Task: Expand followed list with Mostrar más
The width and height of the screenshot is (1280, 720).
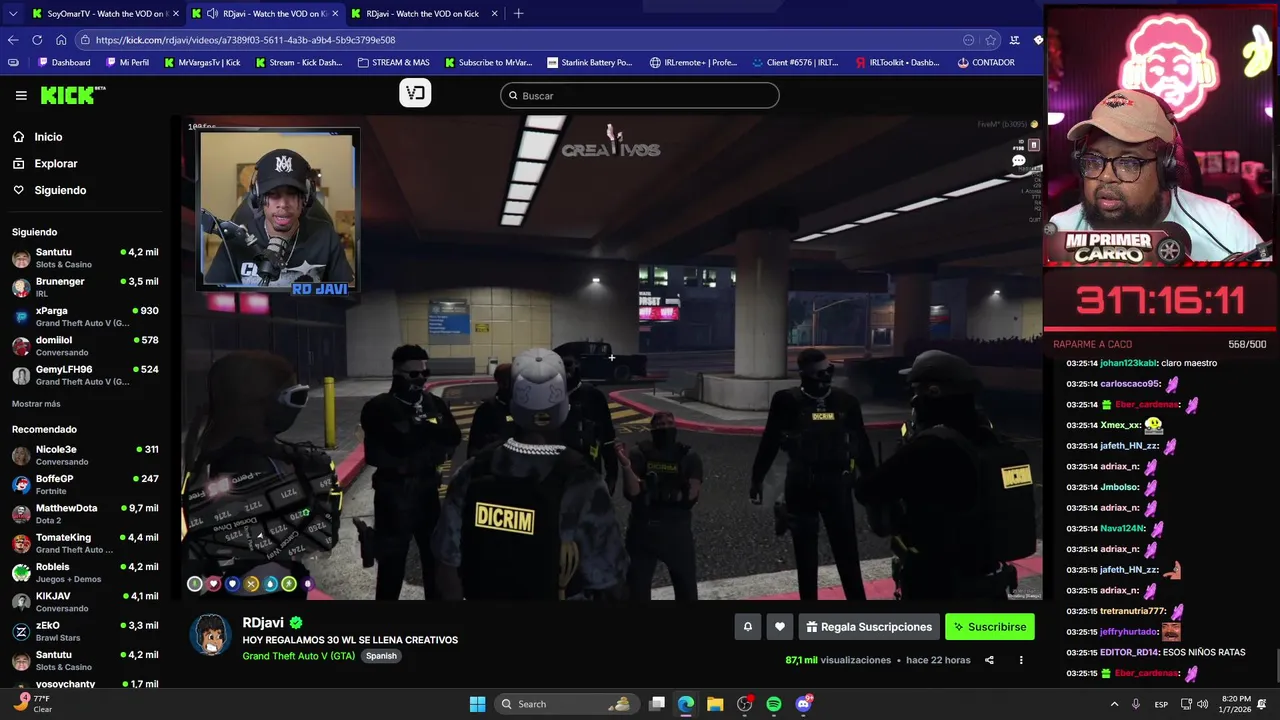Action: coord(36,404)
